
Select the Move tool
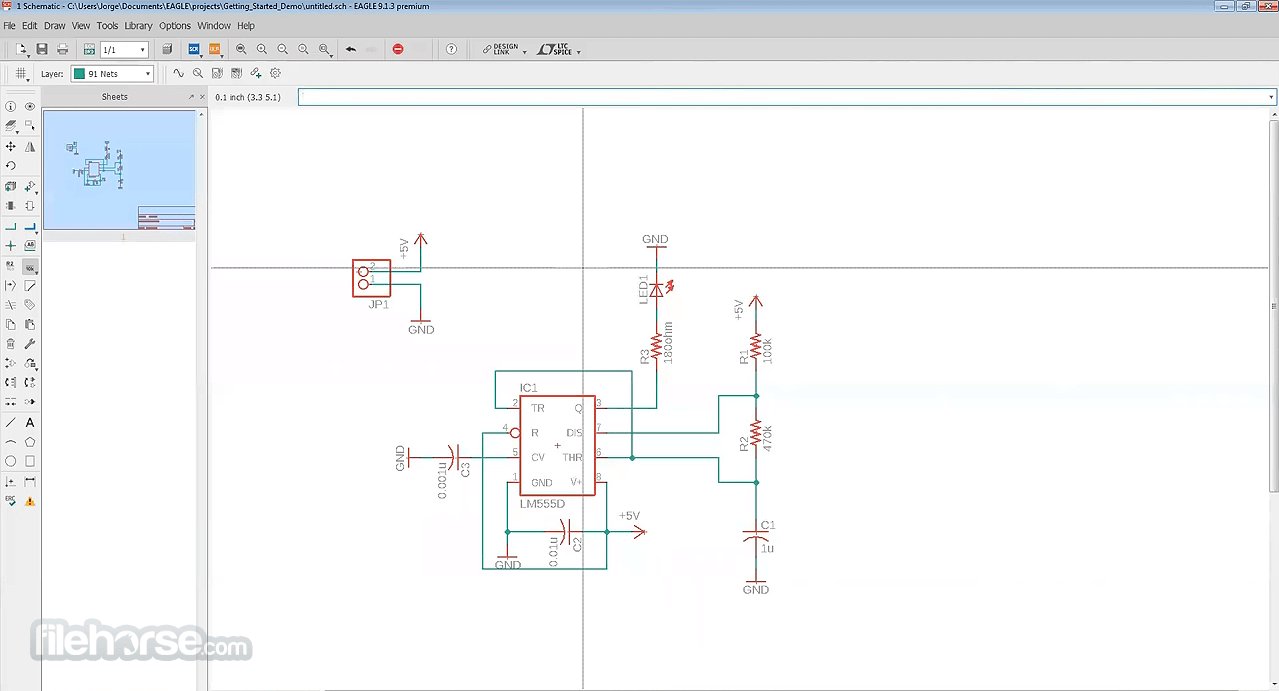click(11, 146)
